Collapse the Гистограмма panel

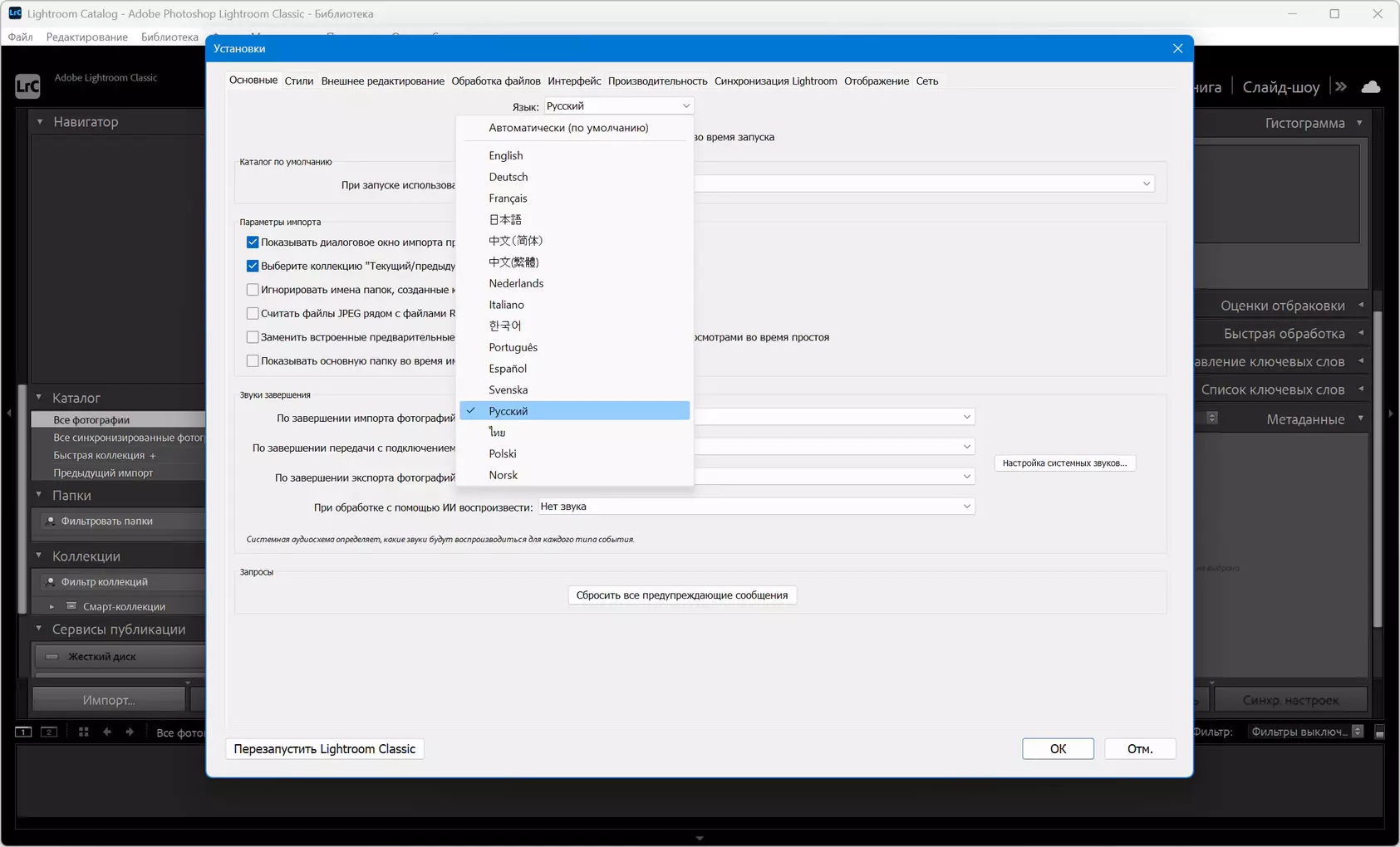[x=1359, y=123]
